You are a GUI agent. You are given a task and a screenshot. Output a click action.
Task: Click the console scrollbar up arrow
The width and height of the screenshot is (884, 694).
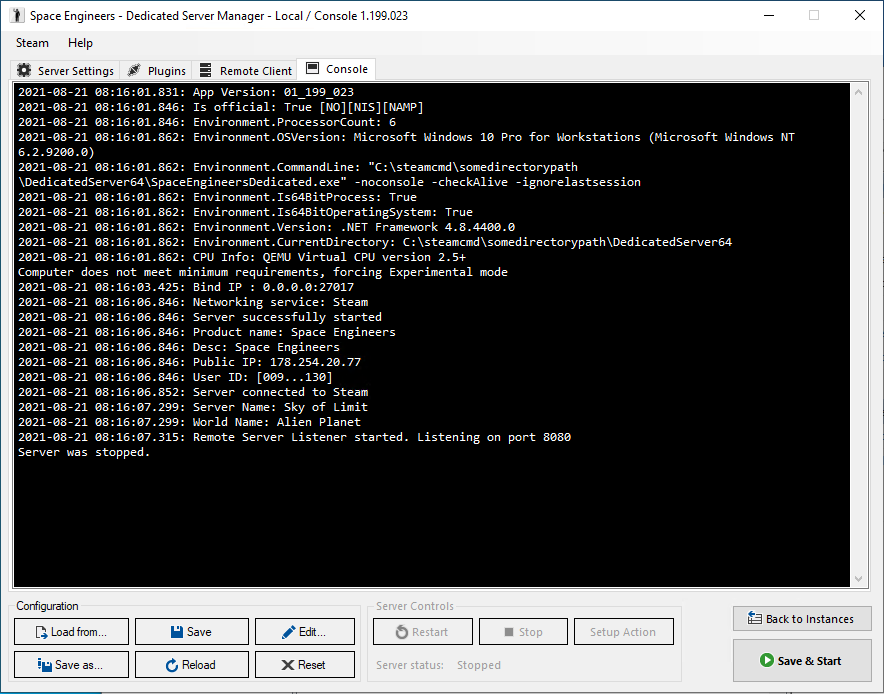[858, 91]
